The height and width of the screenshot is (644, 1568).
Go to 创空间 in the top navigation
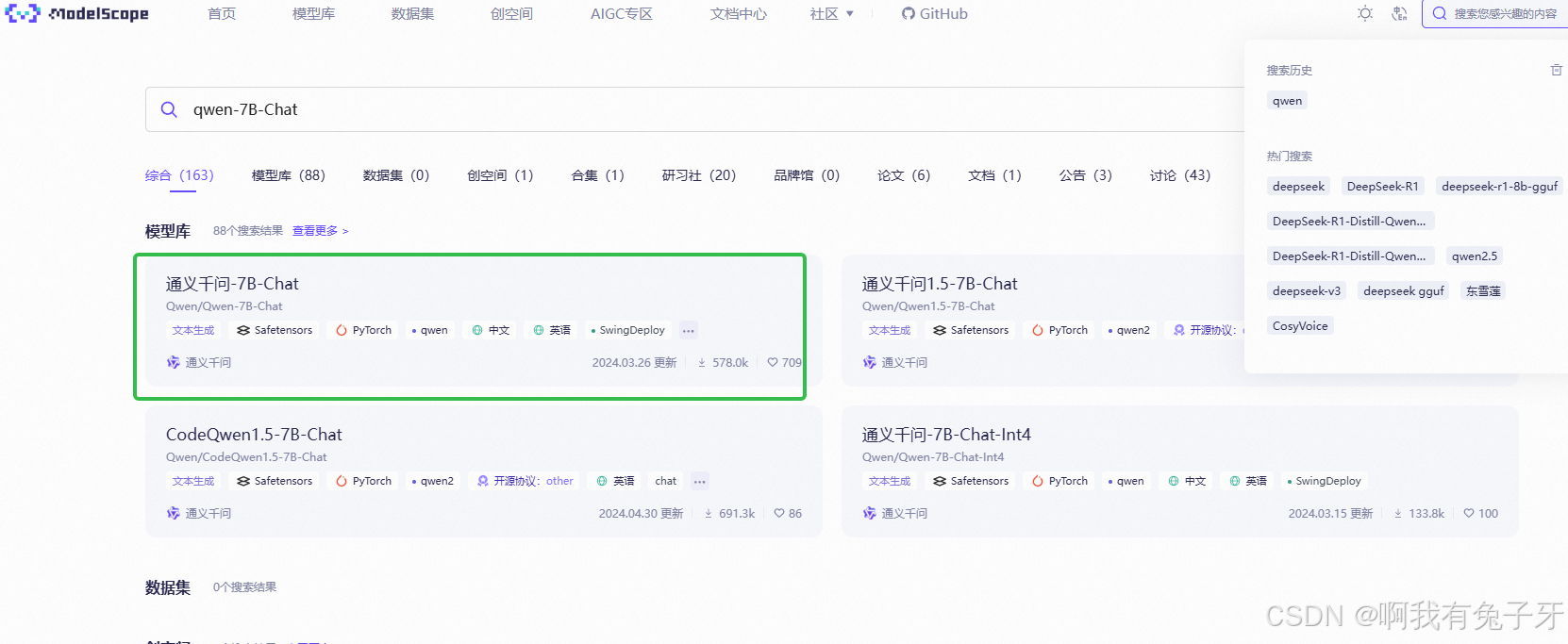tap(511, 13)
